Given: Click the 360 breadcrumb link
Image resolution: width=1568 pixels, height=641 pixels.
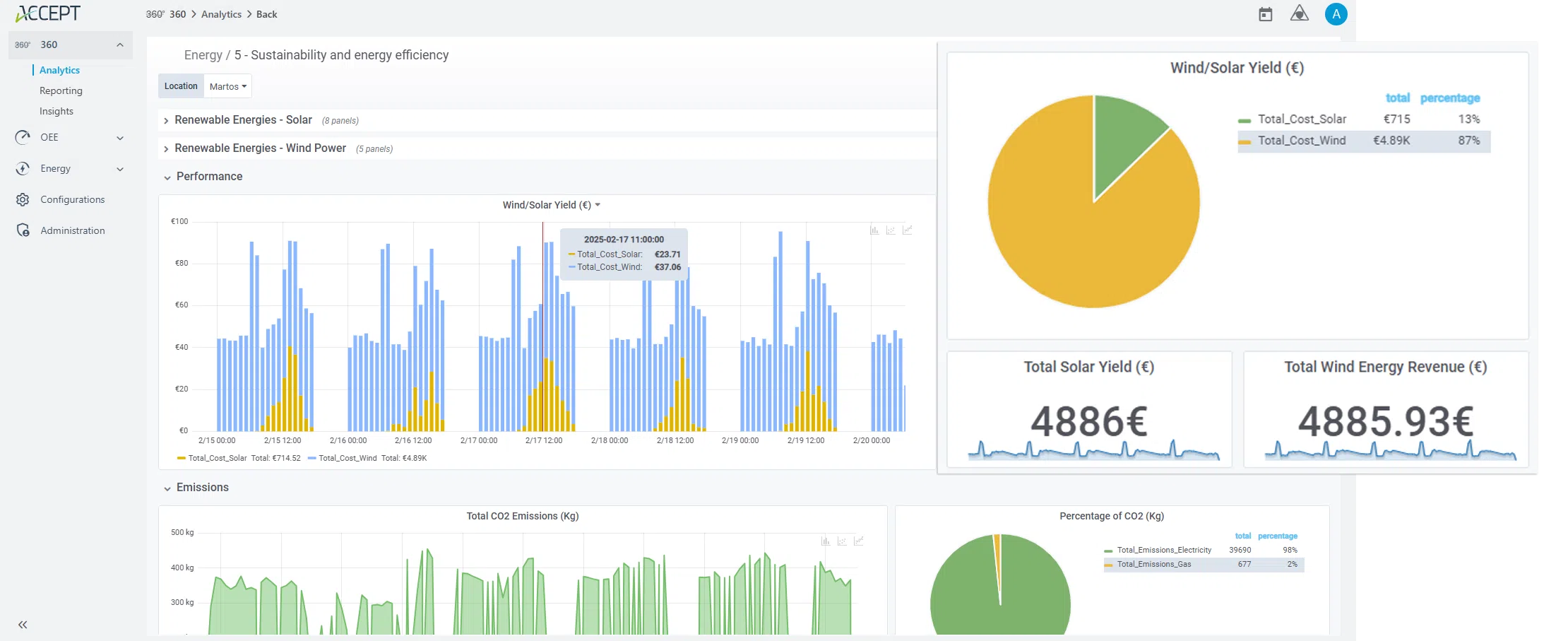Looking at the screenshot, I should tap(177, 14).
